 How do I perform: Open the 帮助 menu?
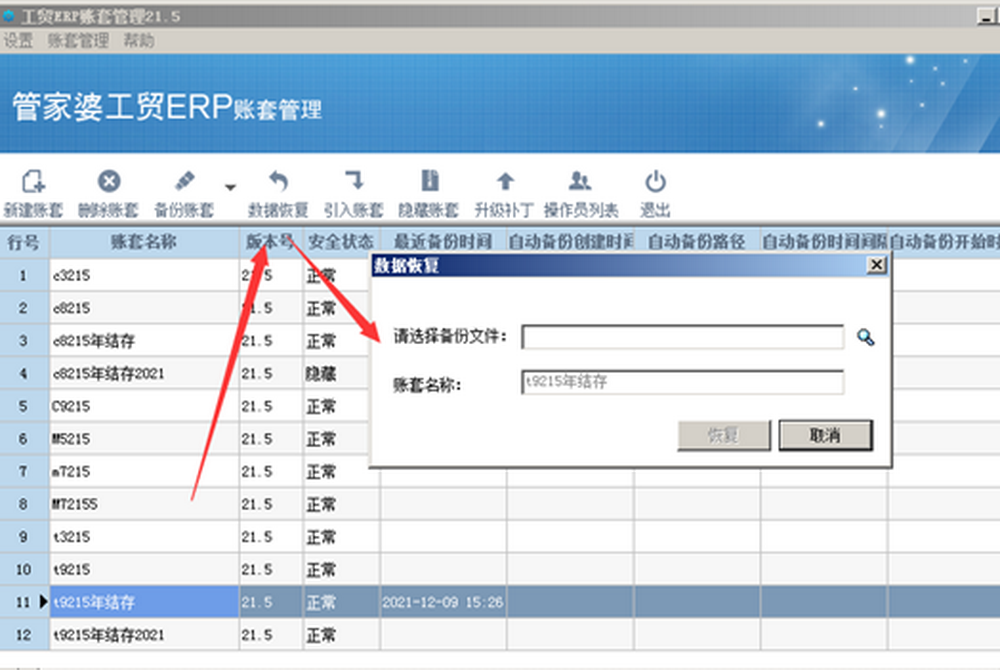click(x=139, y=41)
